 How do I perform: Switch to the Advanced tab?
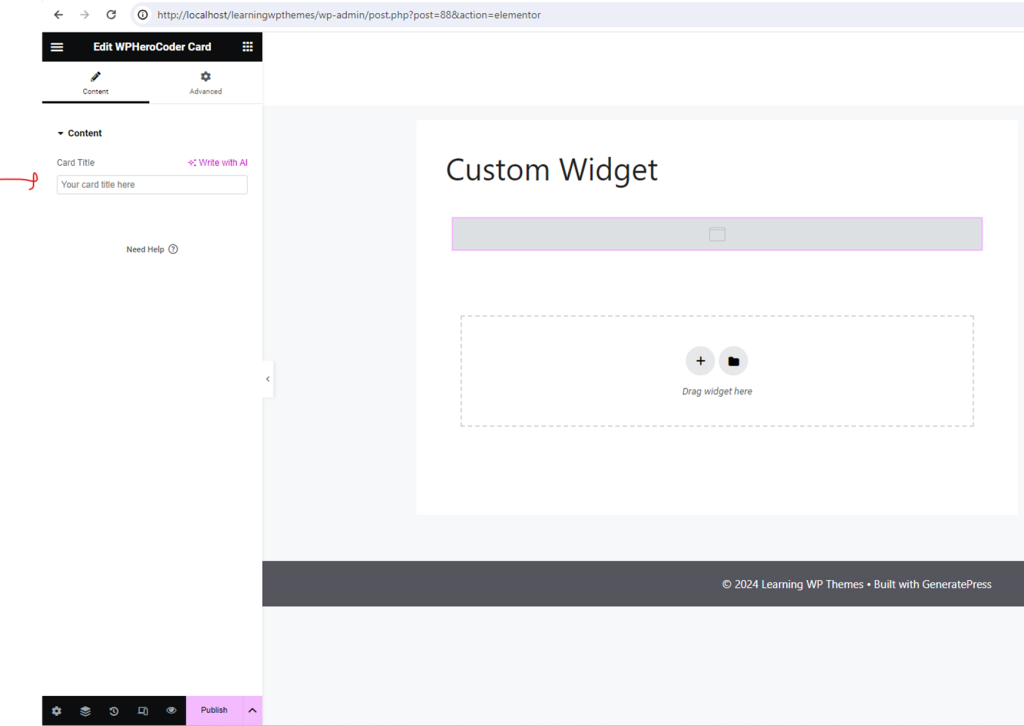205,82
